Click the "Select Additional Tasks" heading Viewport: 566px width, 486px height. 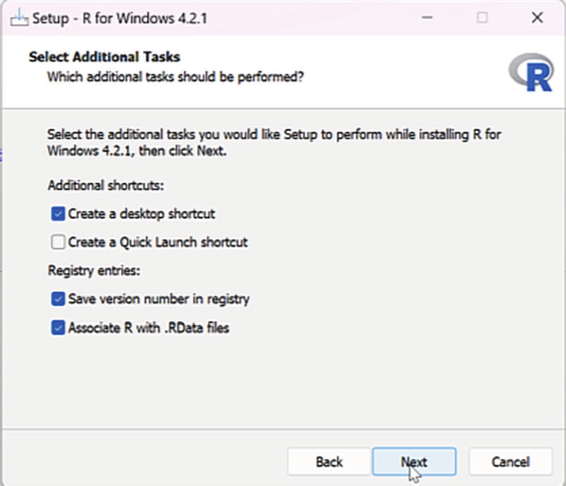click(x=104, y=57)
